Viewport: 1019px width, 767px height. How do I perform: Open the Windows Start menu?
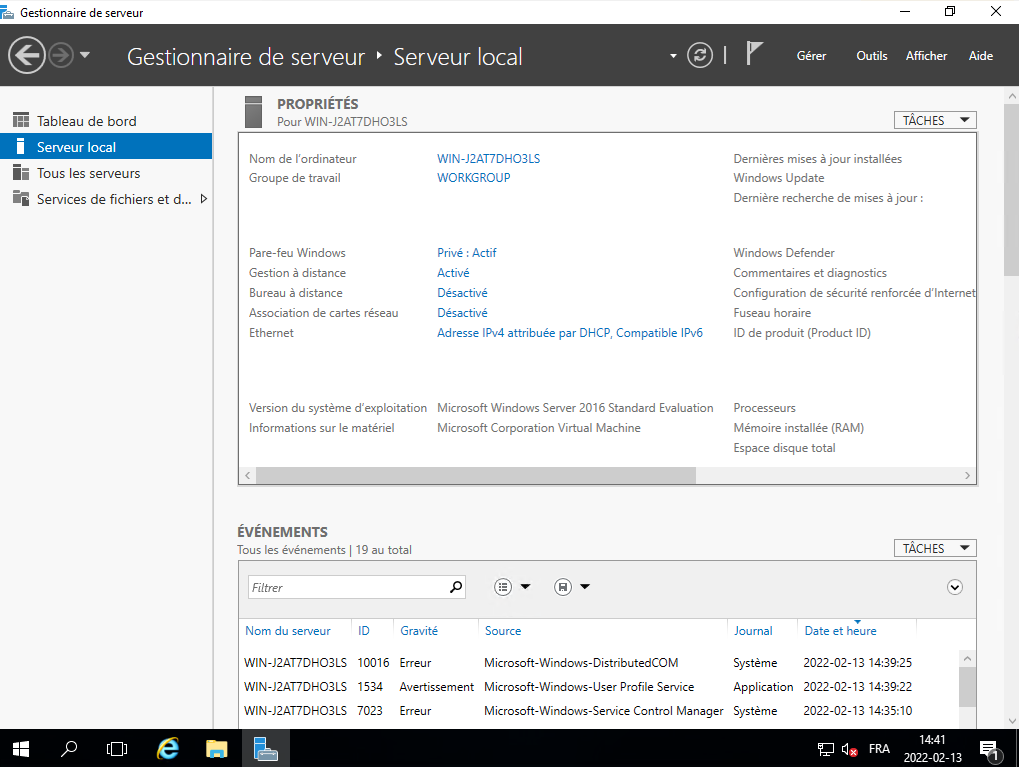click(21, 748)
